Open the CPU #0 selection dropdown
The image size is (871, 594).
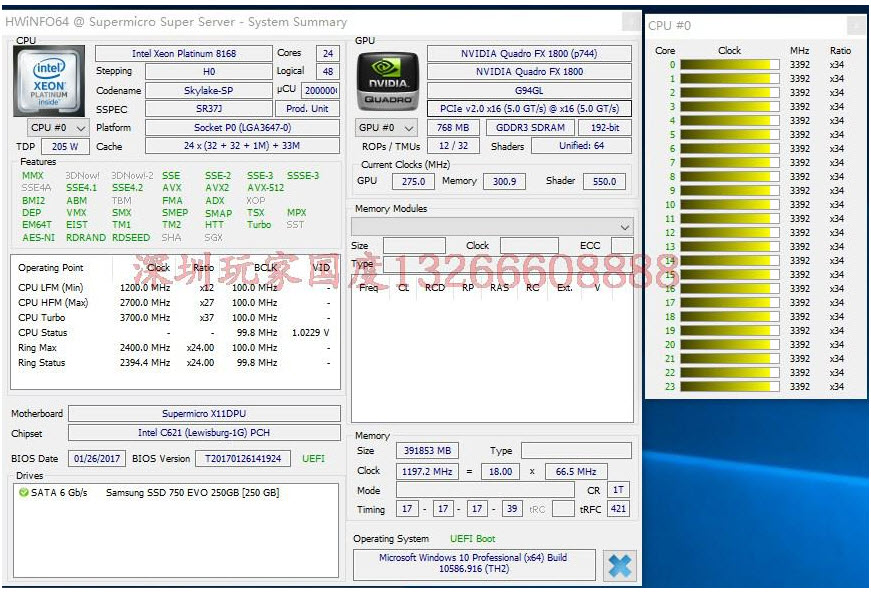[x=56, y=127]
